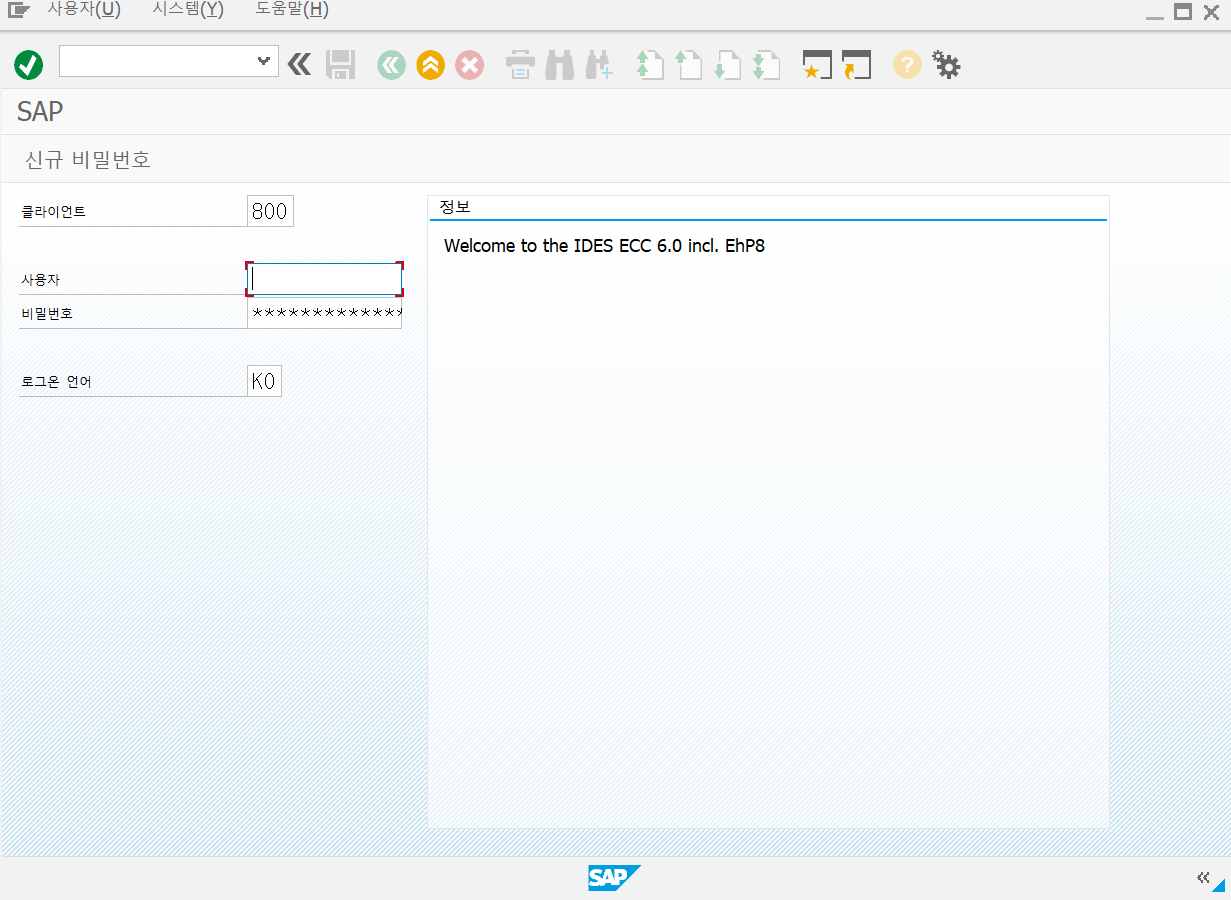This screenshot has height=900, width=1231.
Task: Click the red Cancel icon in the toolbar
Action: [469, 64]
